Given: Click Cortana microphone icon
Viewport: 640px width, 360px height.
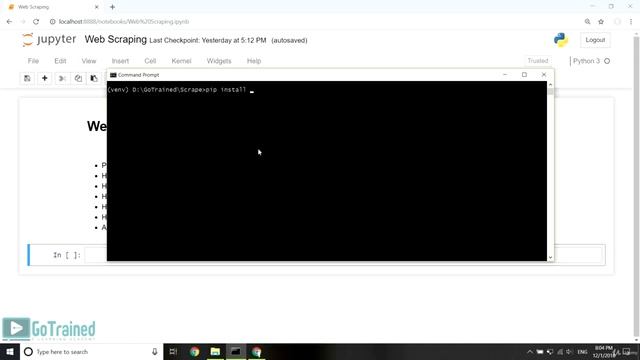Looking at the screenshot, I should coord(155,351).
